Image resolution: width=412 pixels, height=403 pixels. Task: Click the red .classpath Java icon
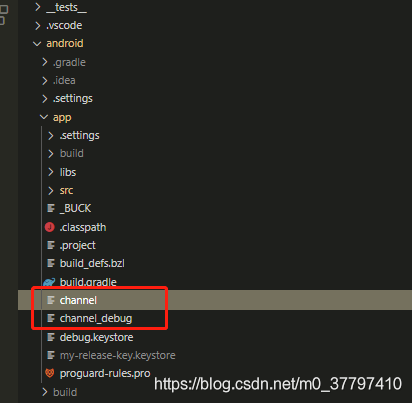pyautogui.click(x=50, y=227)
